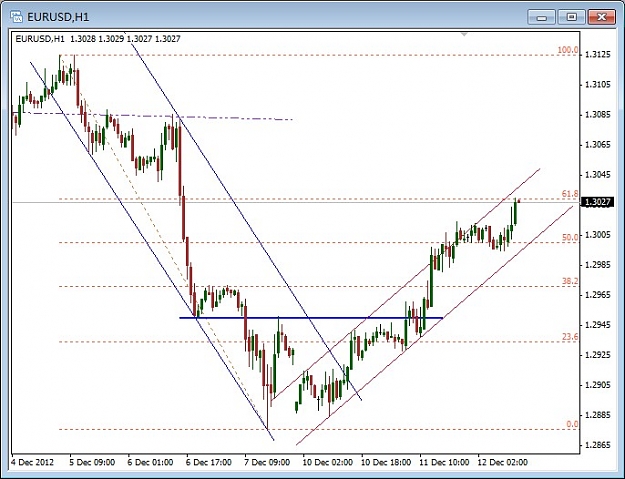The image size is (625, 479).
Task: Click the 1.2905 price scale value
Action: pyautogui.click(x=597, y=385)
